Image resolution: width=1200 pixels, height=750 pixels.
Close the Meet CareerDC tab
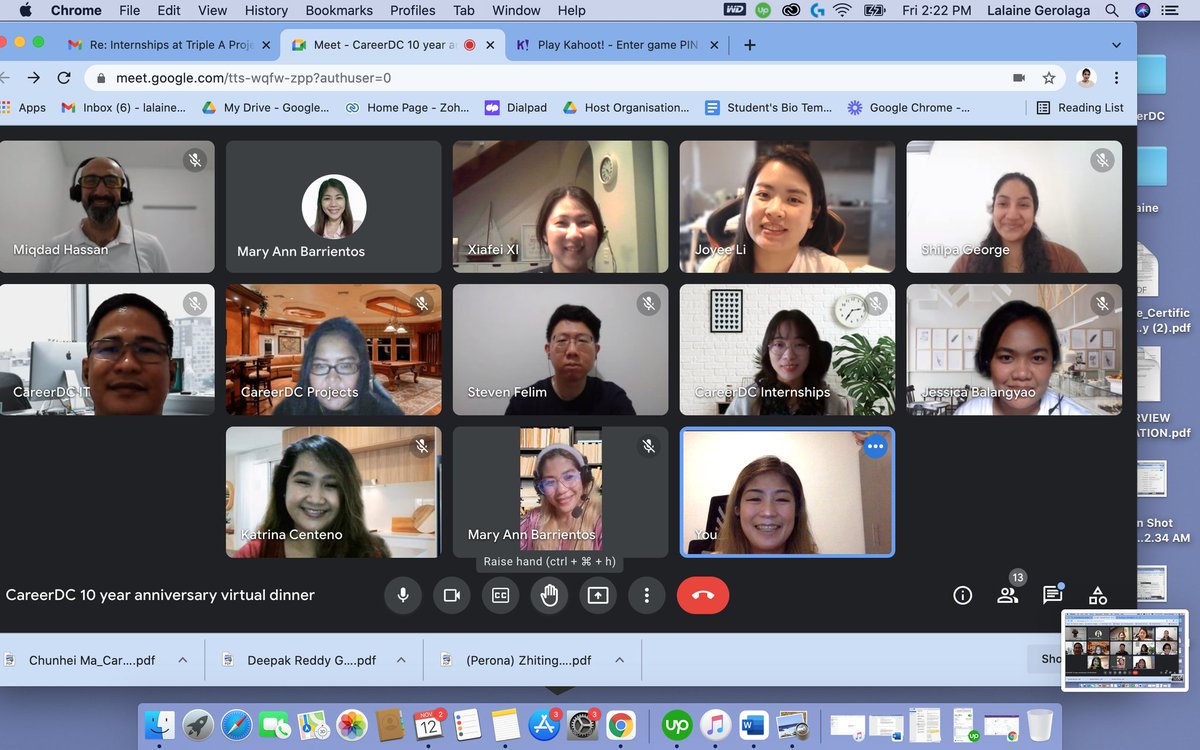(492, 45)
